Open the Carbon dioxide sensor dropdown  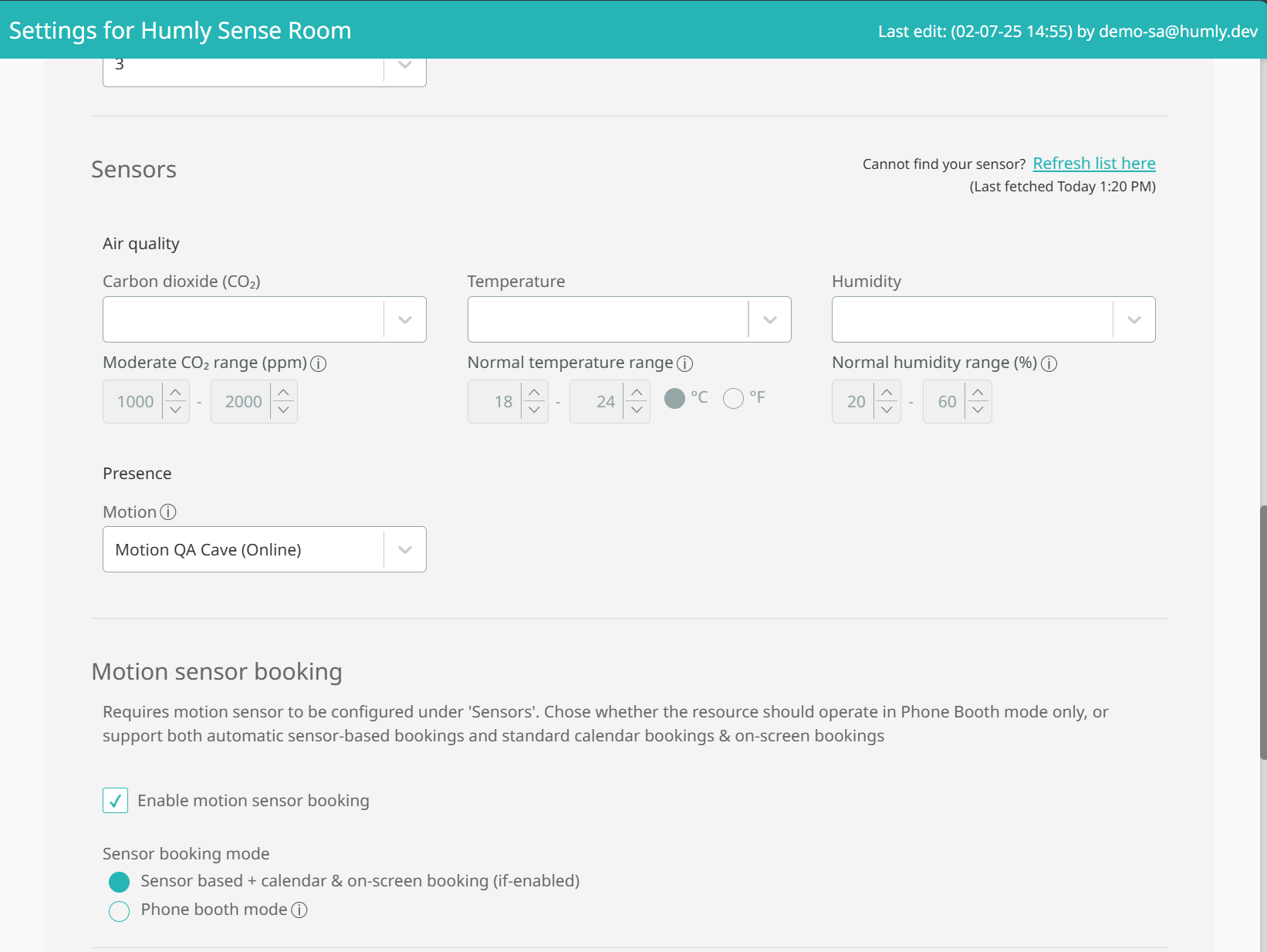(404, 319)
